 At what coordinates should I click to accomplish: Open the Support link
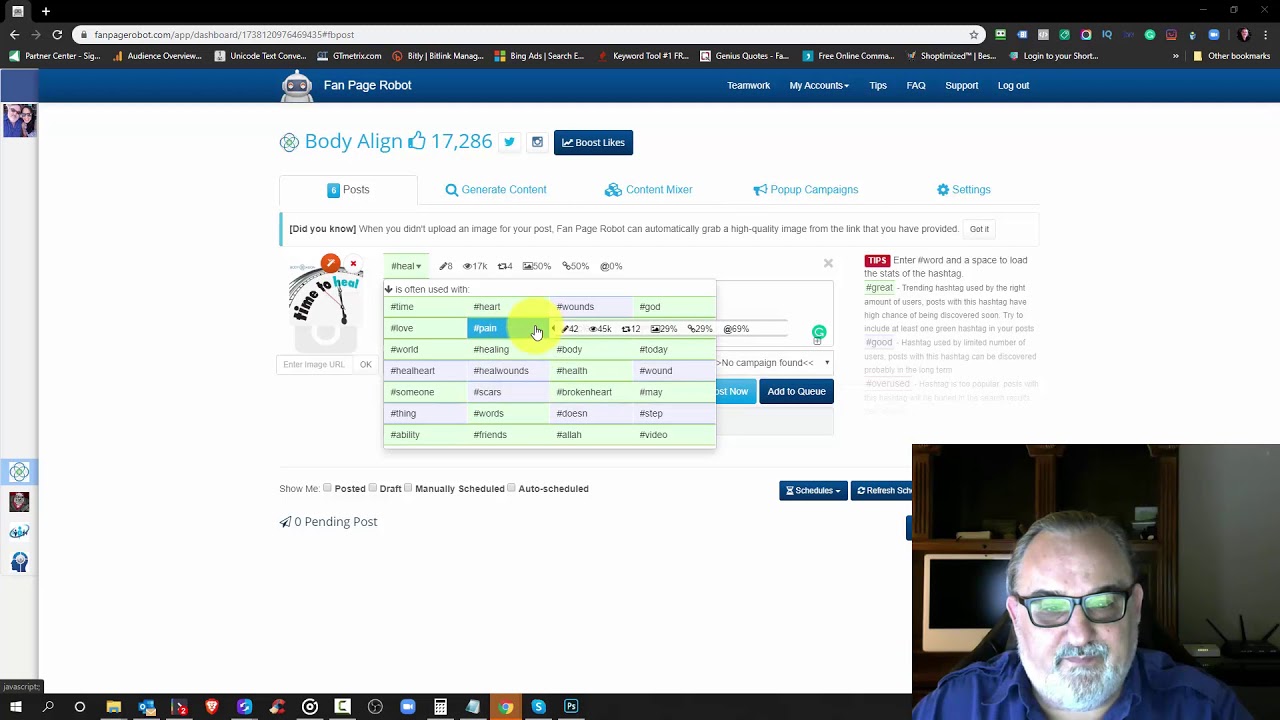[x=962, y=86]
